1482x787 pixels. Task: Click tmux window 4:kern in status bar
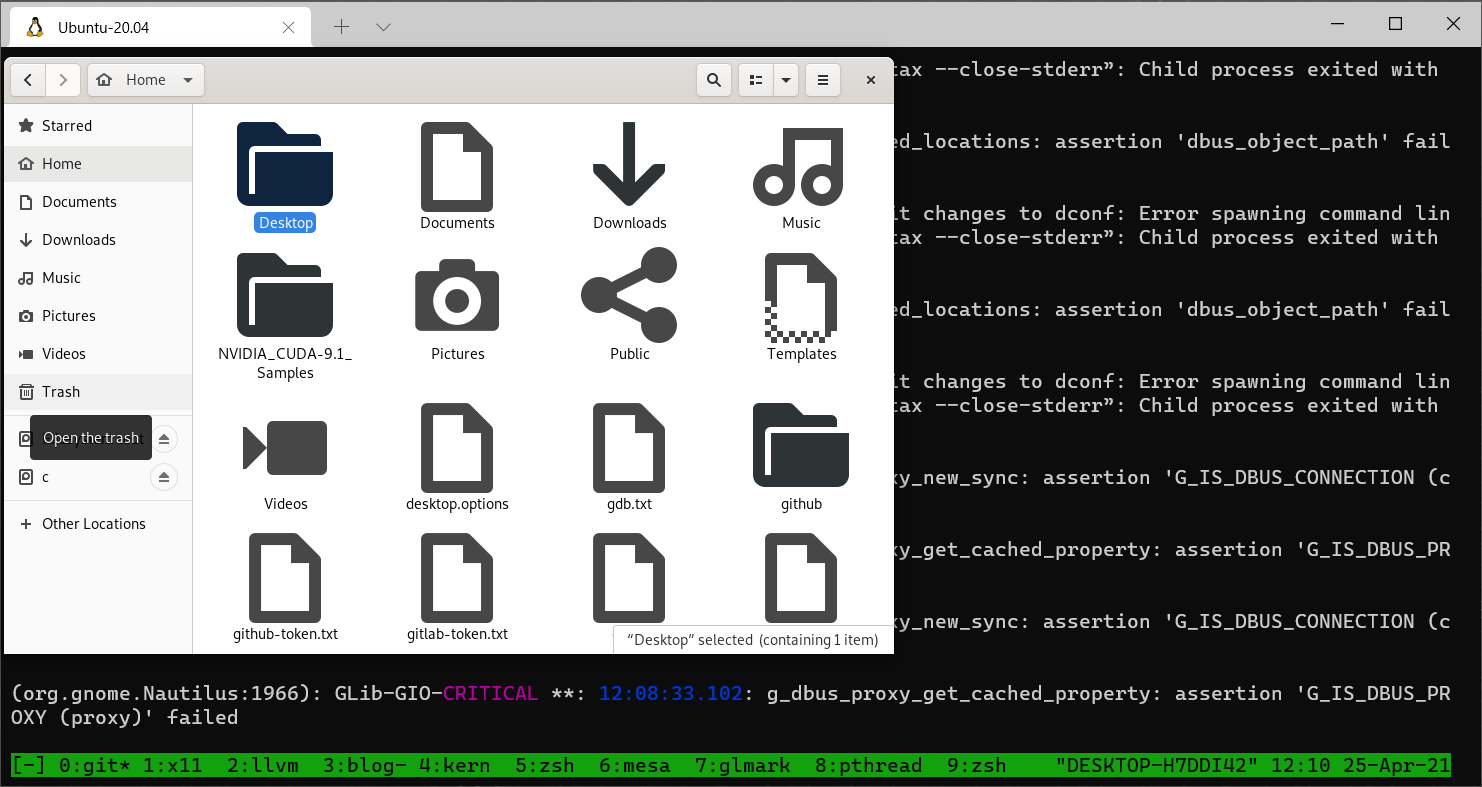[455, 766]
